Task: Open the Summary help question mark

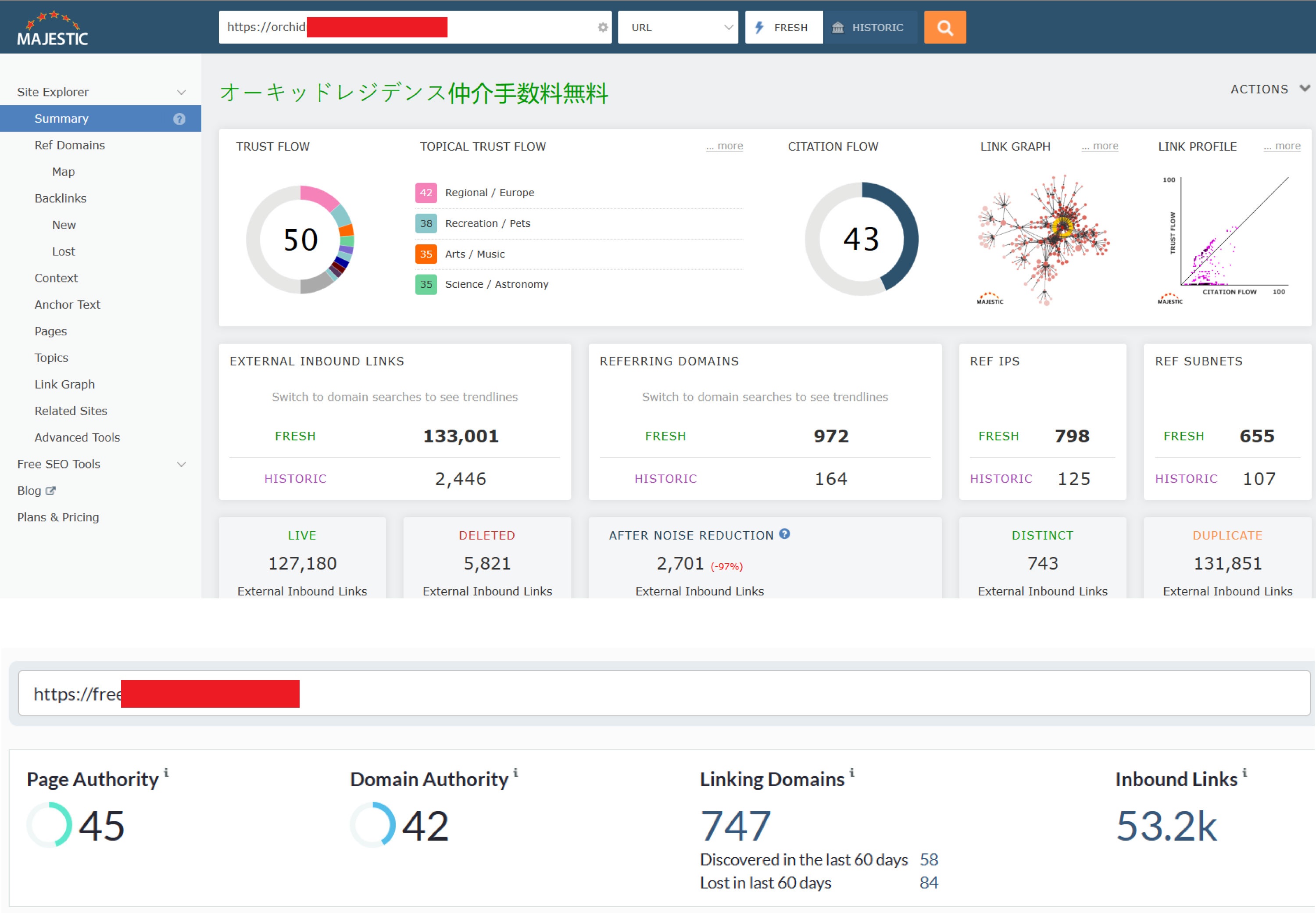Action: [179, 118]
